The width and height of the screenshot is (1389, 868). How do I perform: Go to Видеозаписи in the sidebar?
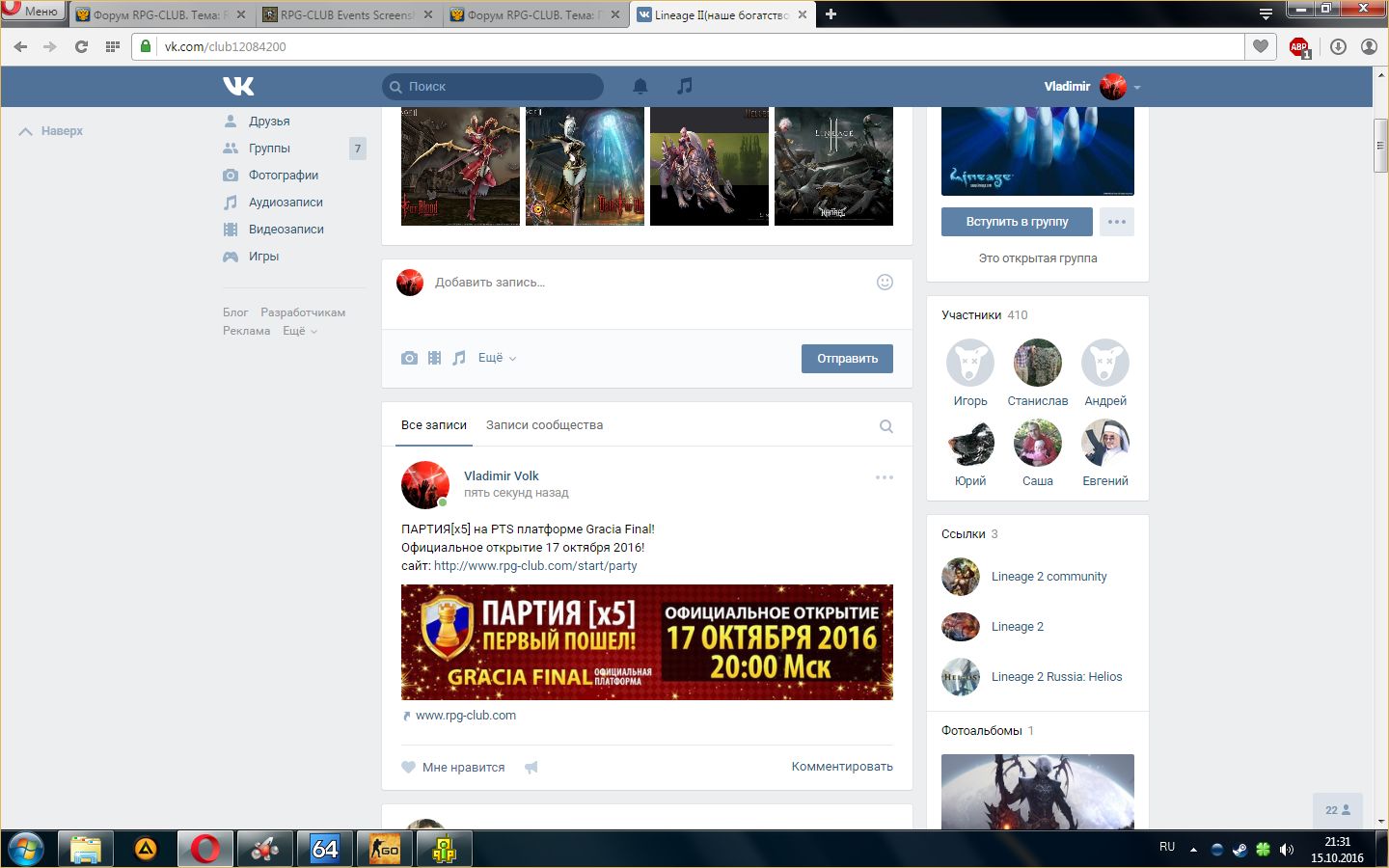[x=286, y=230]
